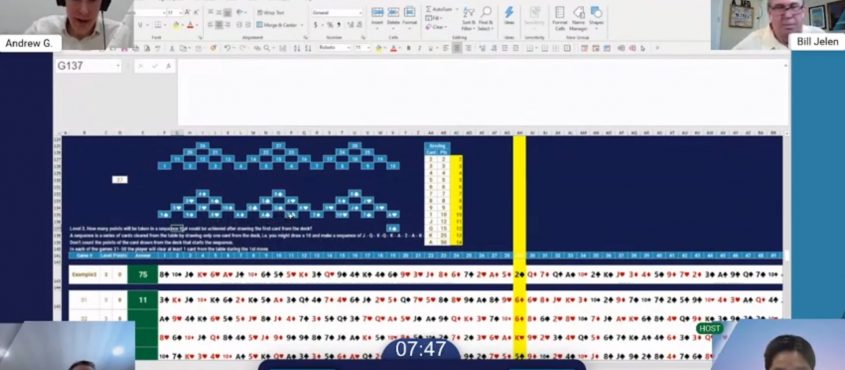Viewport: 845px width, 370px height.
Task: Expand the AutoSum dropdown menu
Action: coord(456,9)
